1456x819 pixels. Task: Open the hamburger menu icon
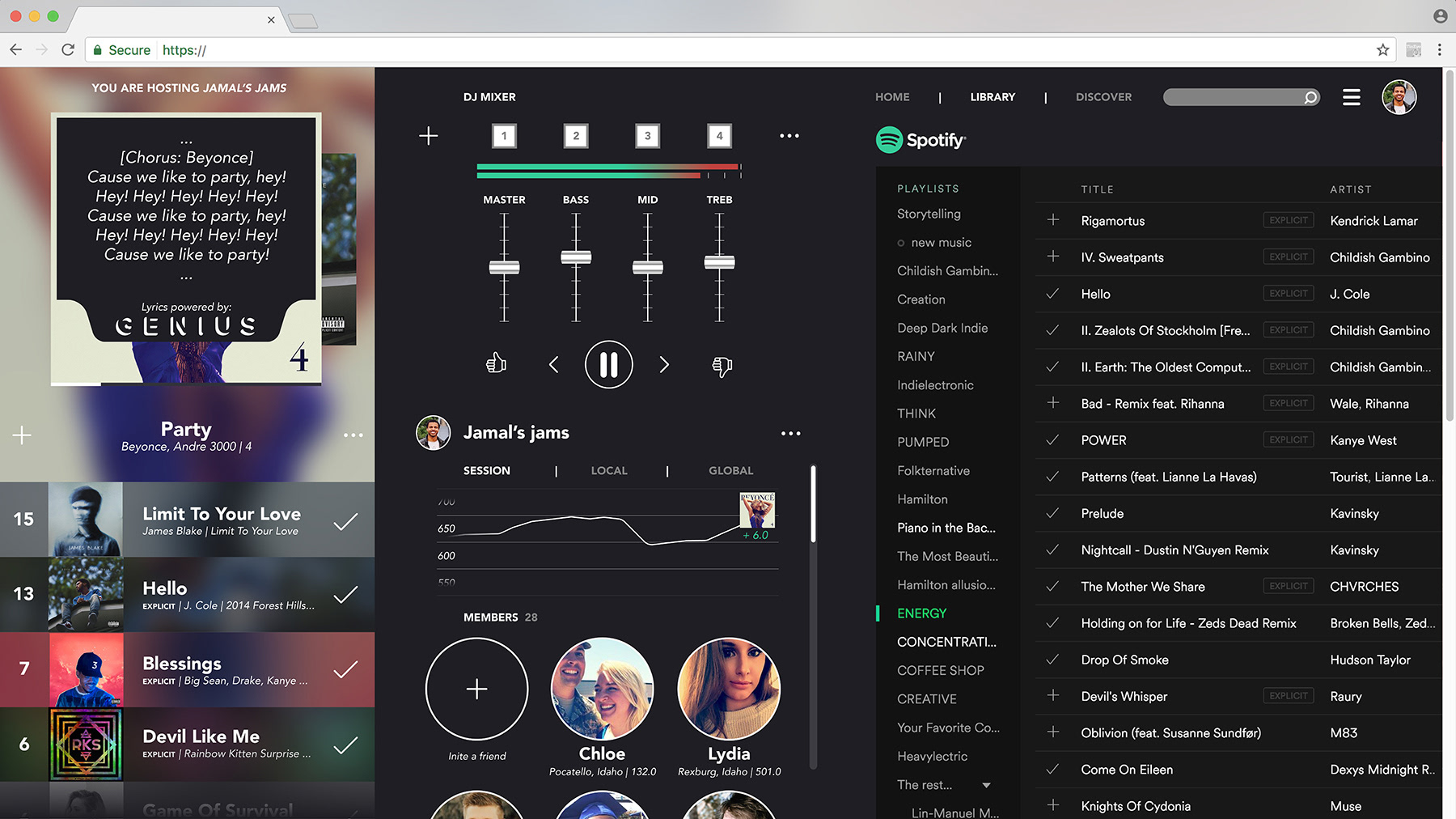(x=1351, y=97)
